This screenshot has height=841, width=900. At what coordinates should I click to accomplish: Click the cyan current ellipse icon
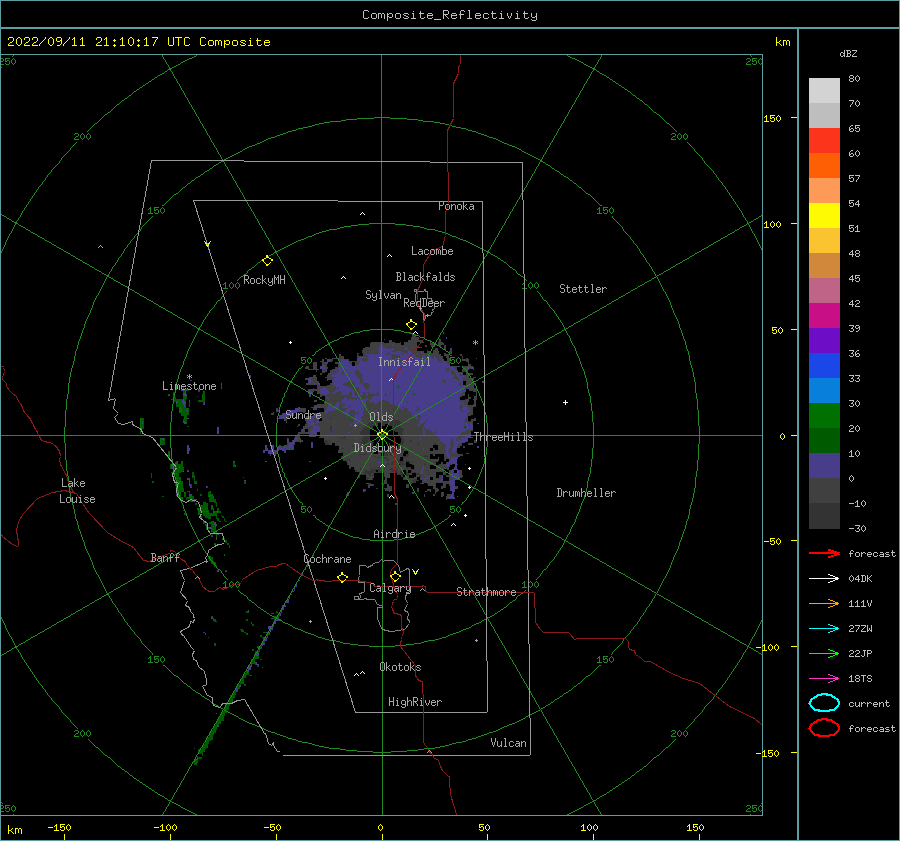824,703
